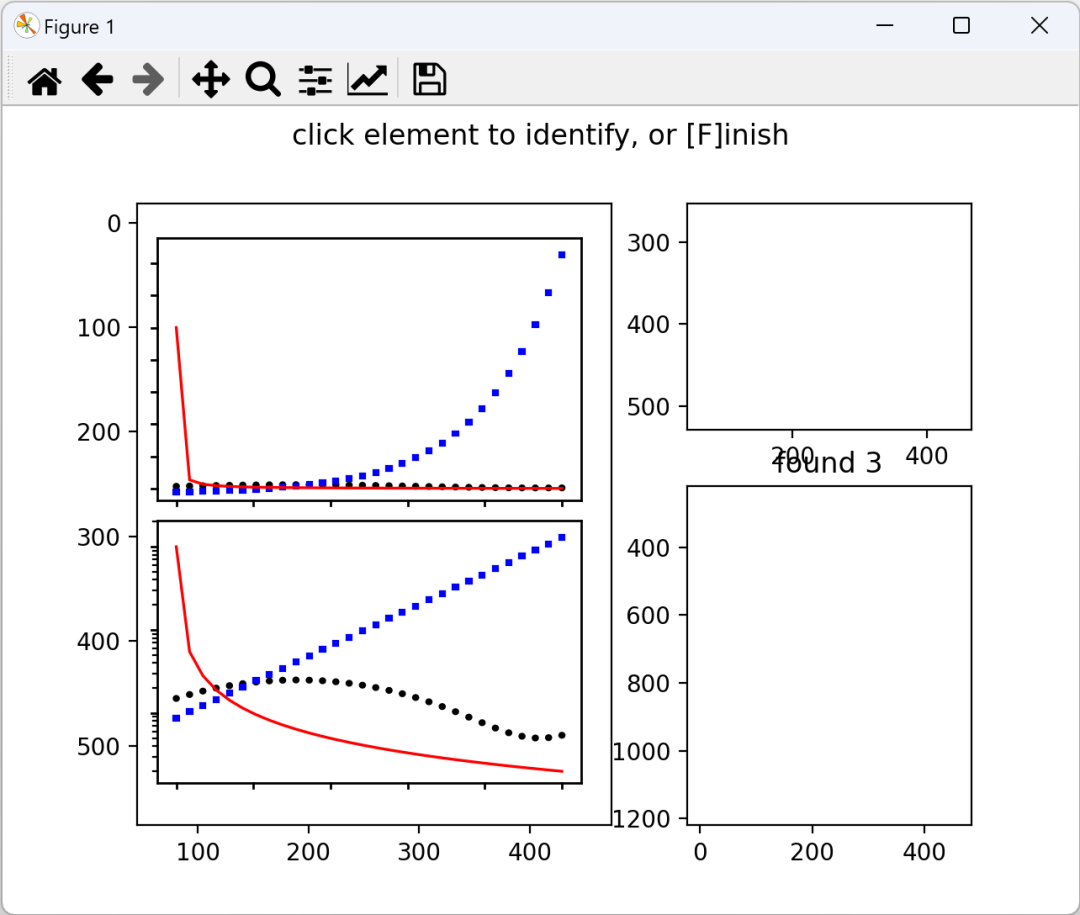Open Edit axis and curve parameters
Viewport: 1080px width, 915px height.
point(368,80)
